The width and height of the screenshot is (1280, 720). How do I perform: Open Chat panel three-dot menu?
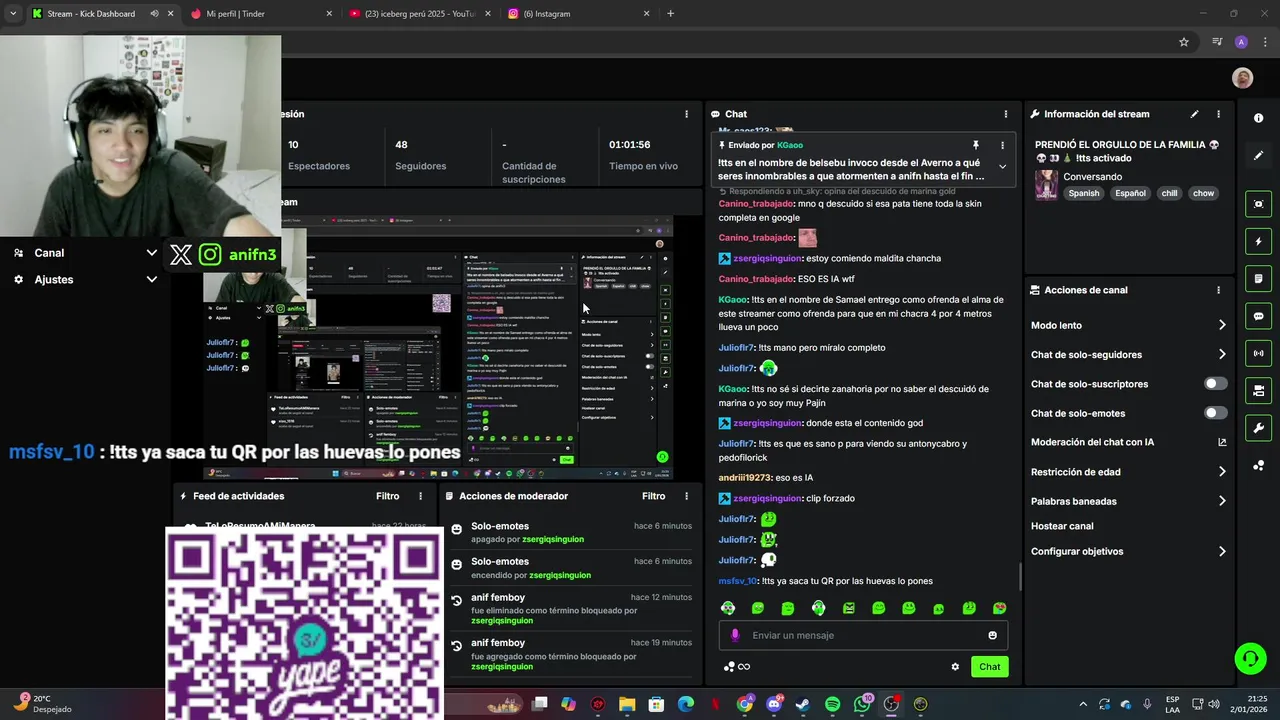[x=1006, y=114]
